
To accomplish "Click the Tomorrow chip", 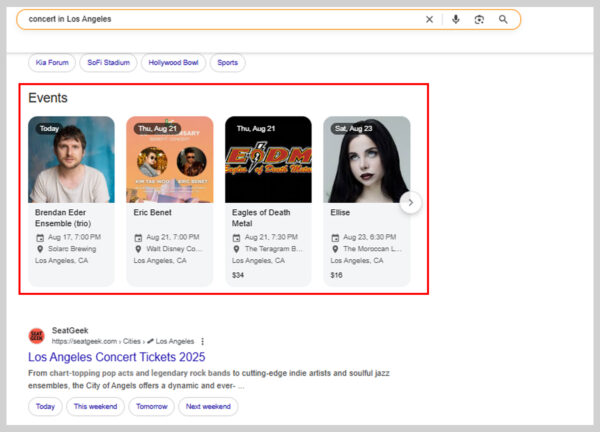I will point(150,407).
